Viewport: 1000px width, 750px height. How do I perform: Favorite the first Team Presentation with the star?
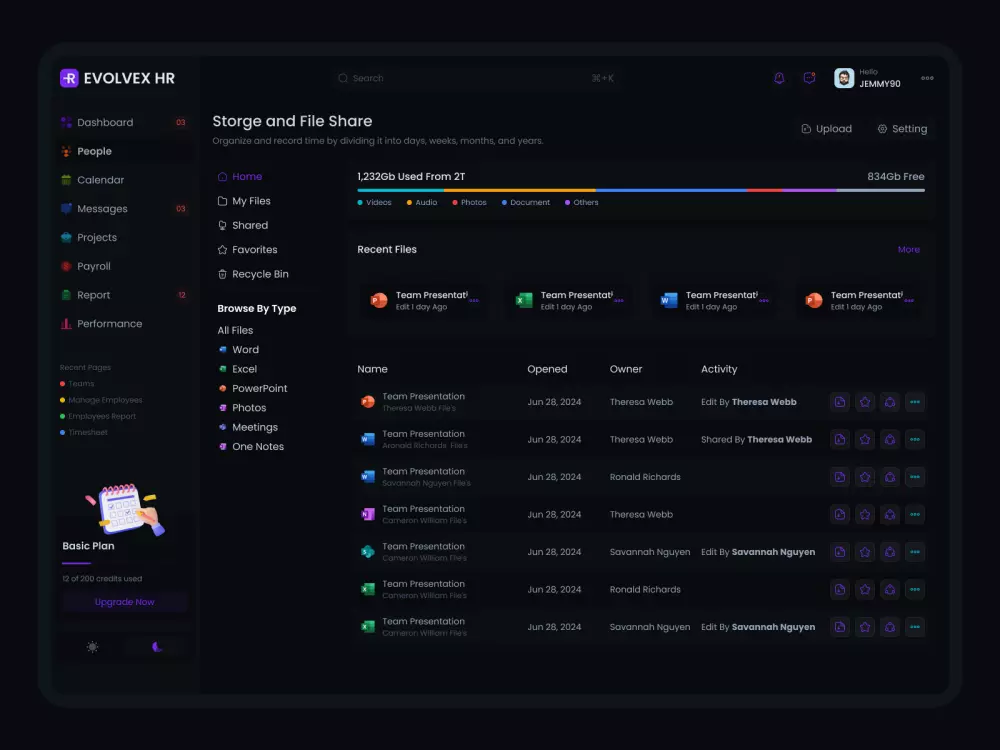(x=865, y=402)
